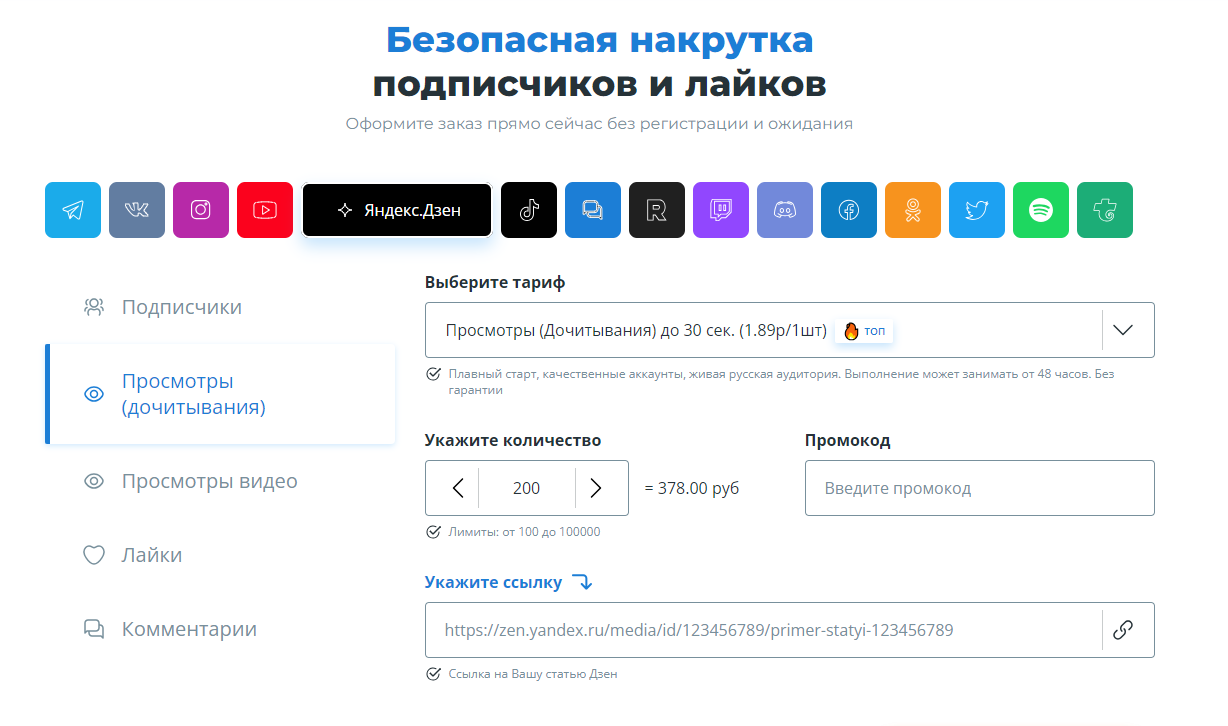
Task: Select Просмотры (дочитывания) category
Action: pos(220,394)
